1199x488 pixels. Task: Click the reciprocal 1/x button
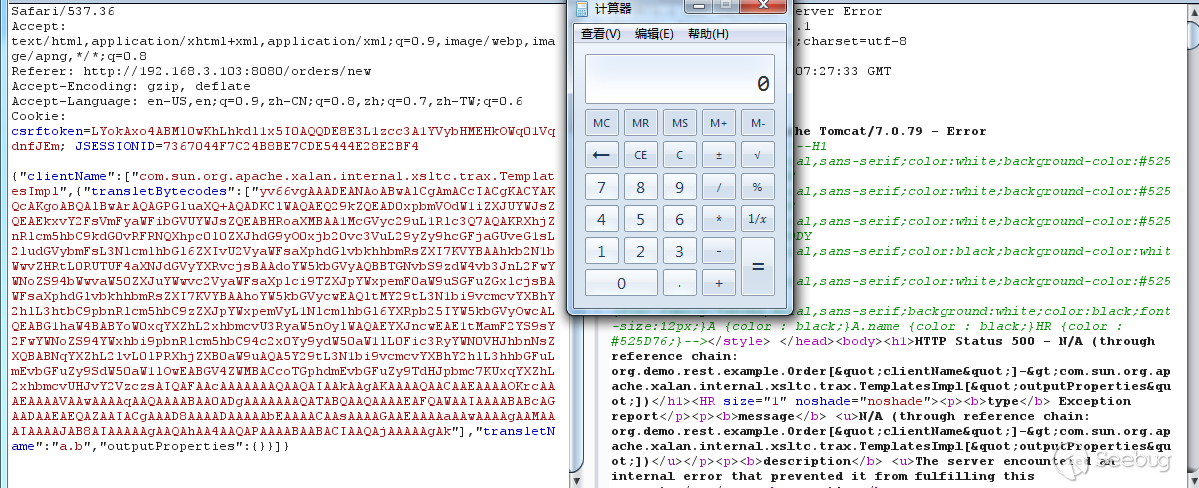758,220
